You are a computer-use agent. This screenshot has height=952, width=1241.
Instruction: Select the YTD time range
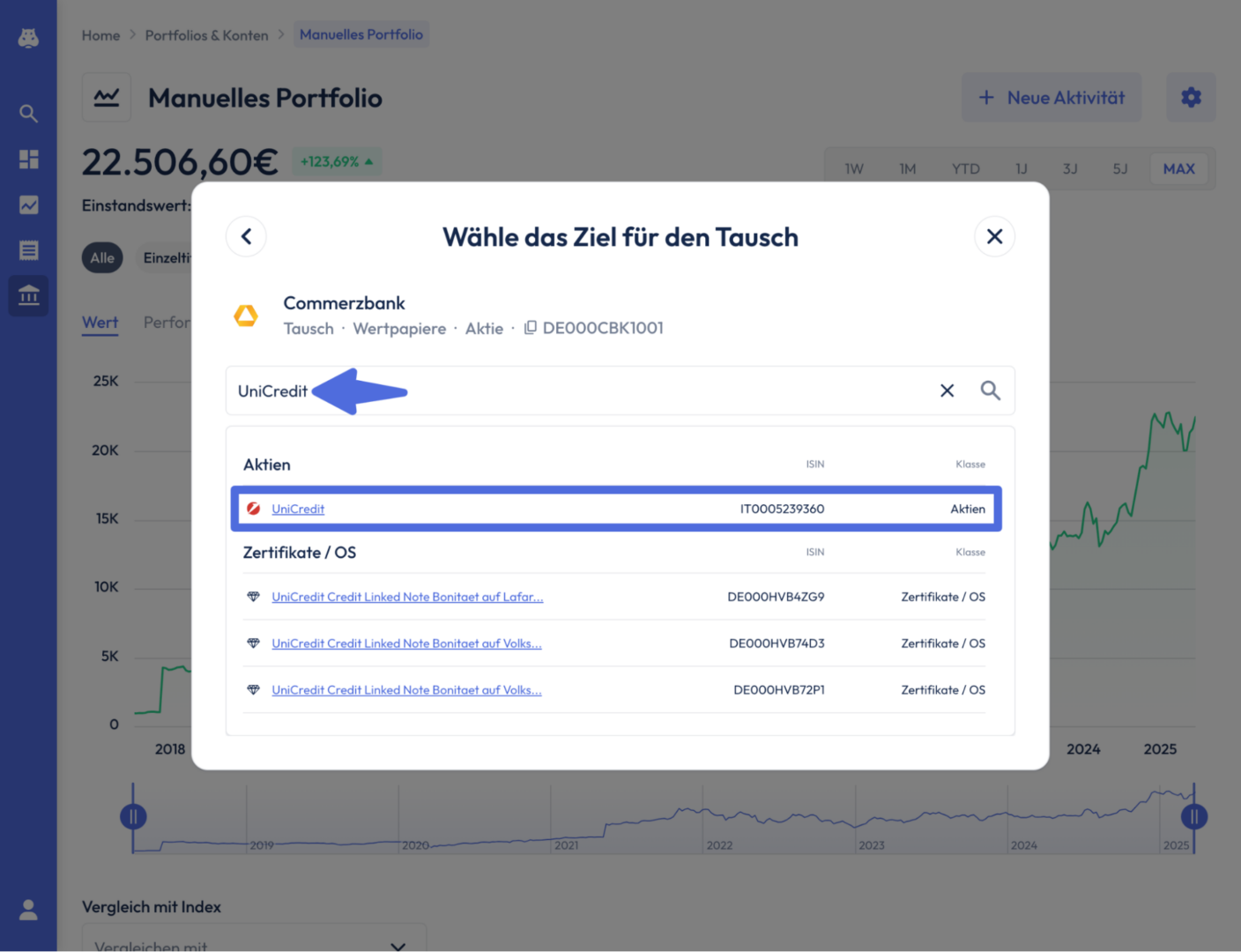965,168
